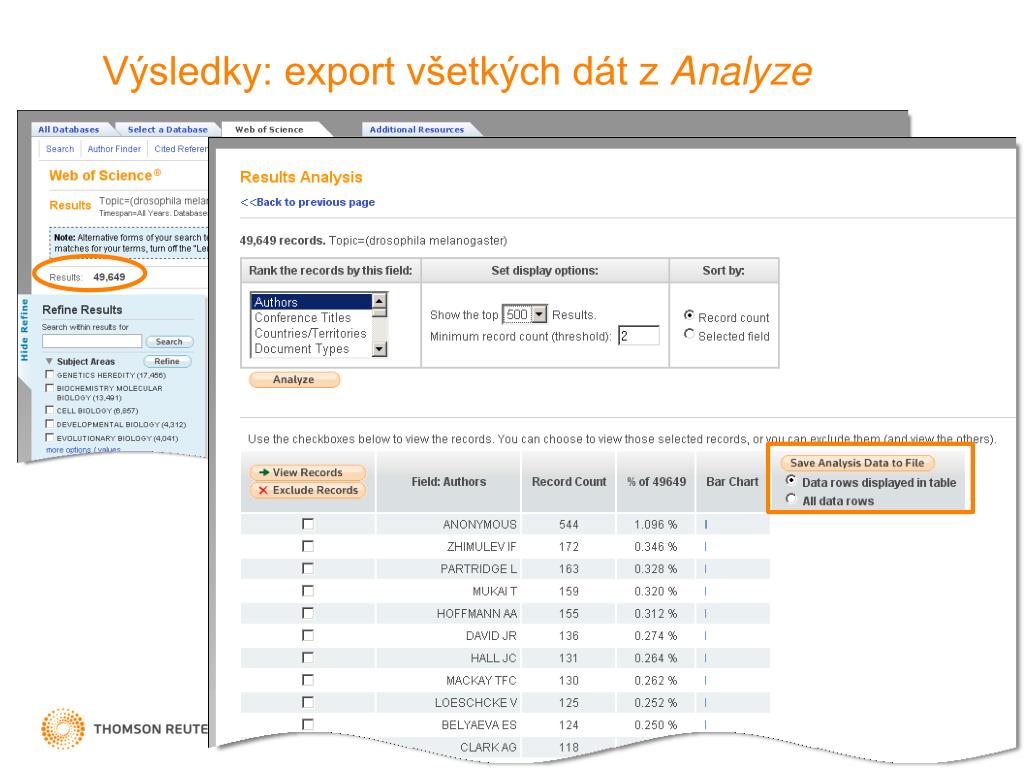Check EVOLUTIONARY BIOLOGY subject checkbox
This screenshot has width=1024, height=768.
click(49, 438)
